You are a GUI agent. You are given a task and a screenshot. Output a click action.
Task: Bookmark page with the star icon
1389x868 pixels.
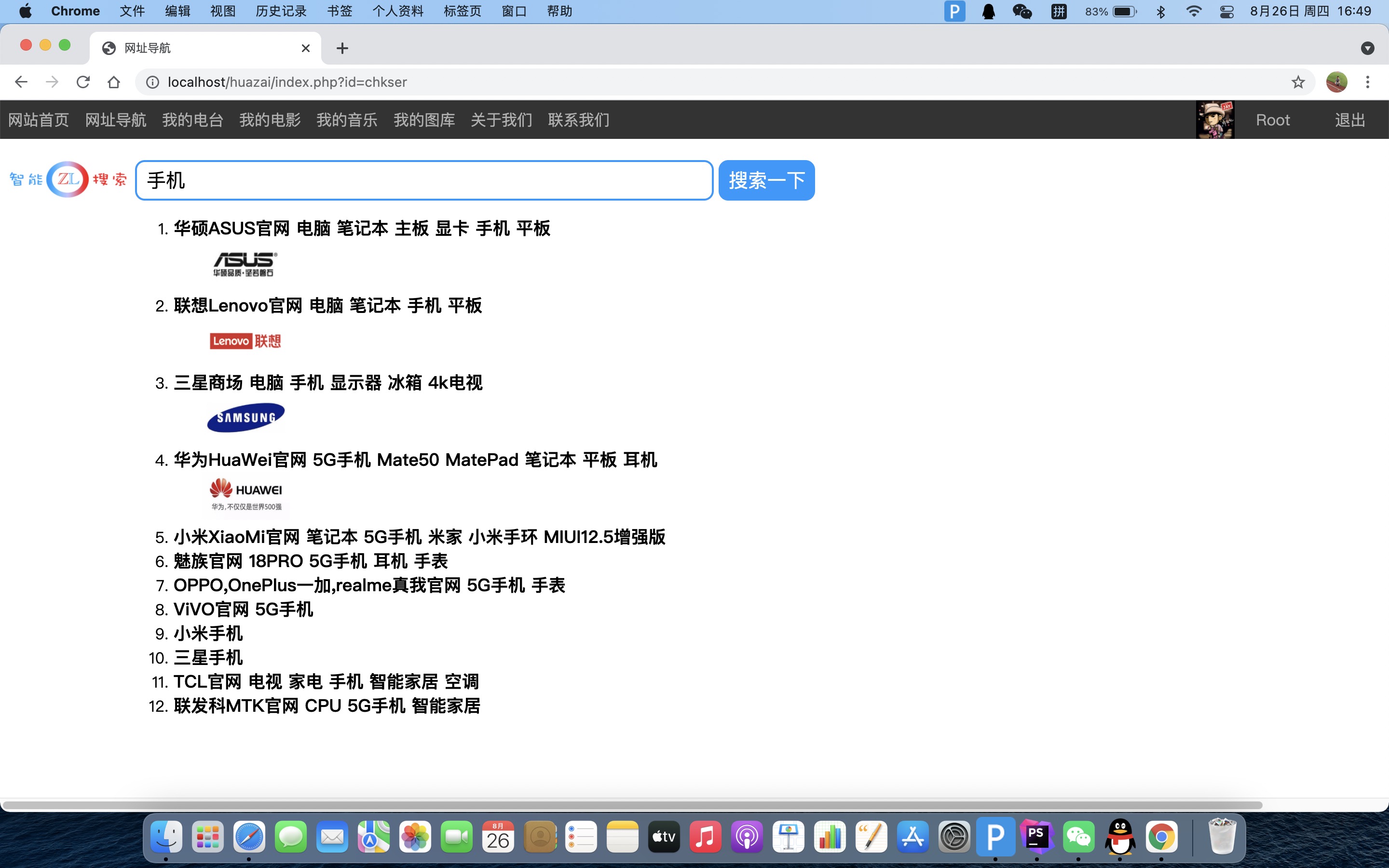(1298, 82)
